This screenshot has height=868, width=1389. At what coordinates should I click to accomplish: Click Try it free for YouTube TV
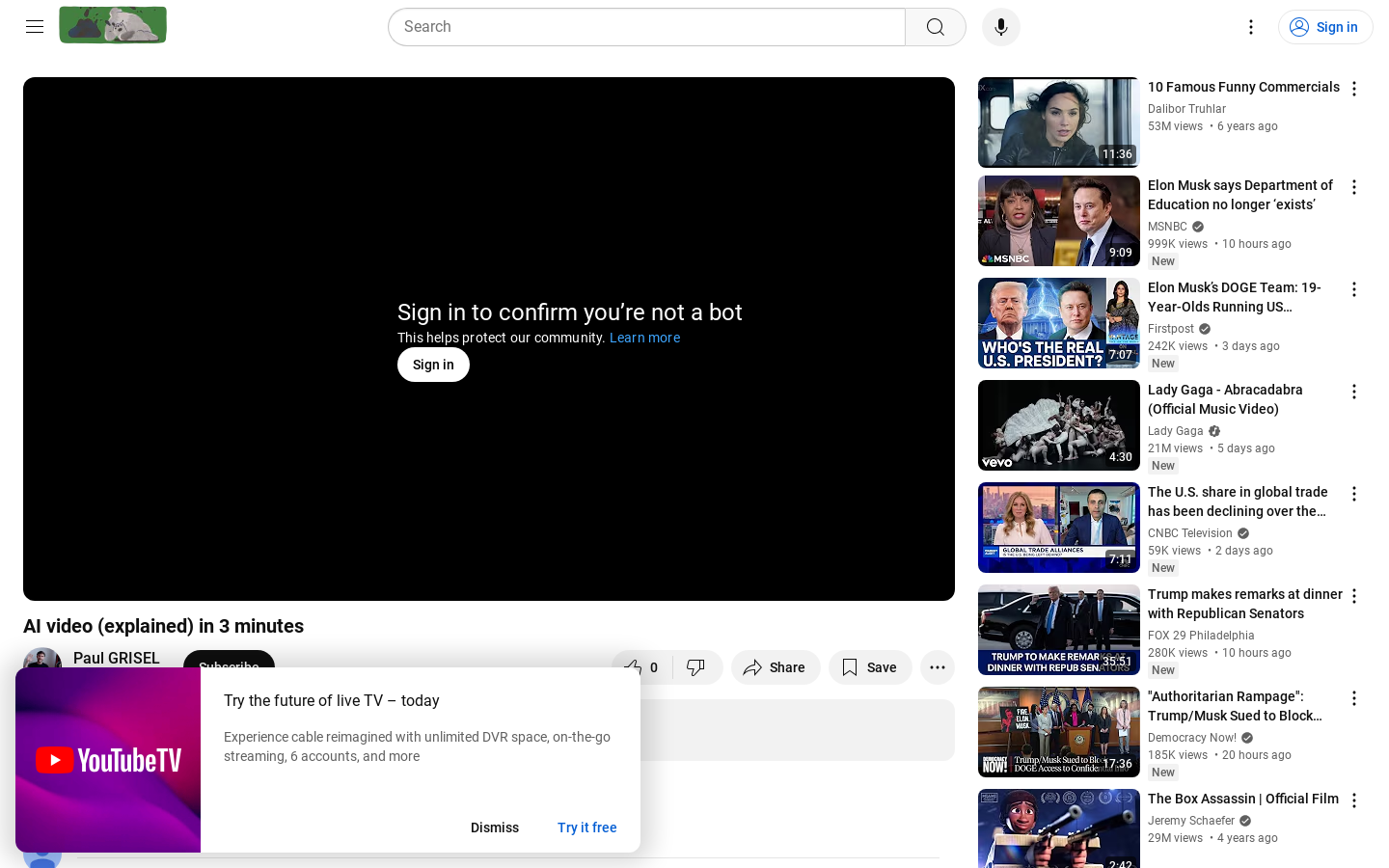pyautogui.click(x=587, y=827)
